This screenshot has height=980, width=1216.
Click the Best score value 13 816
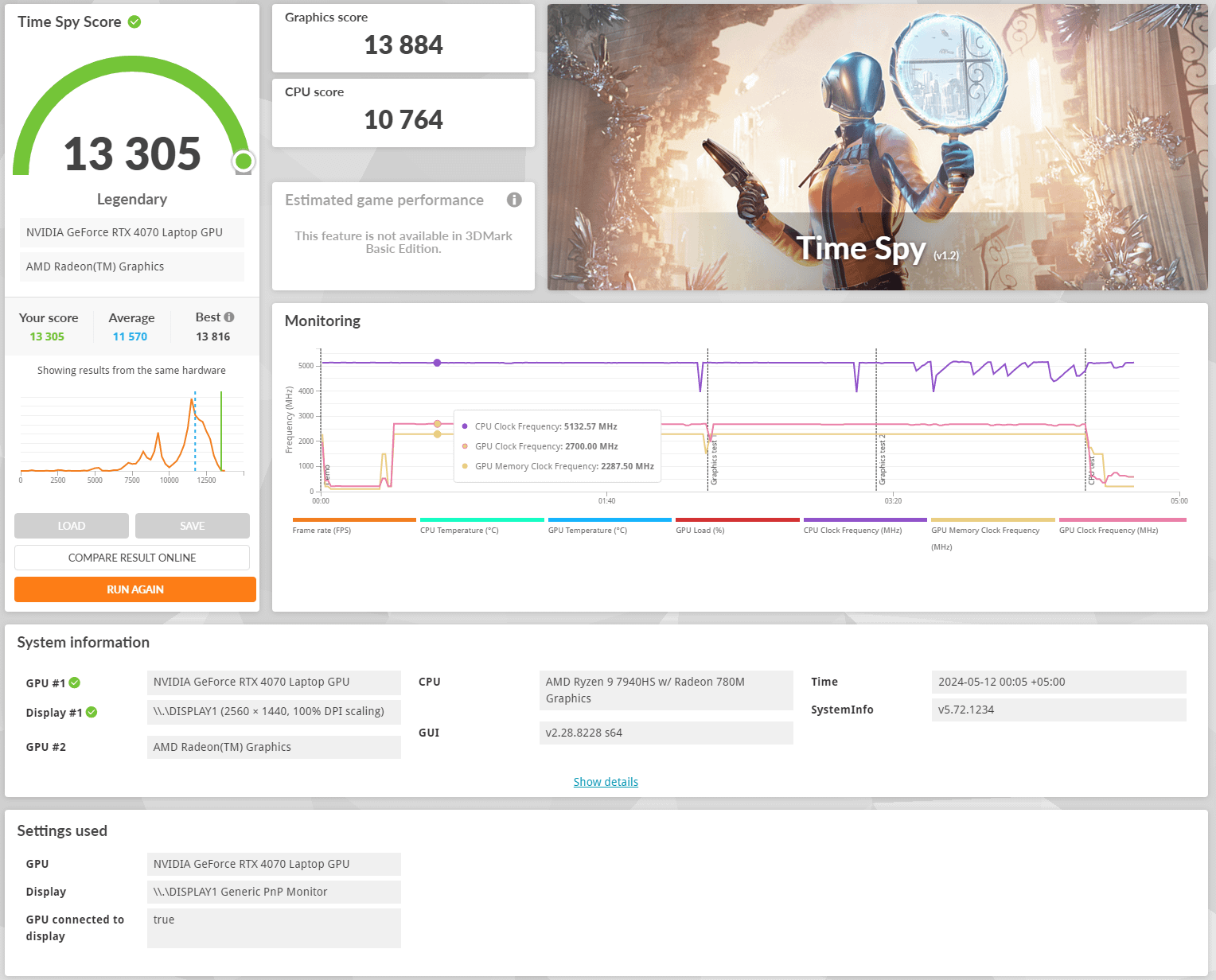[213, 336]
